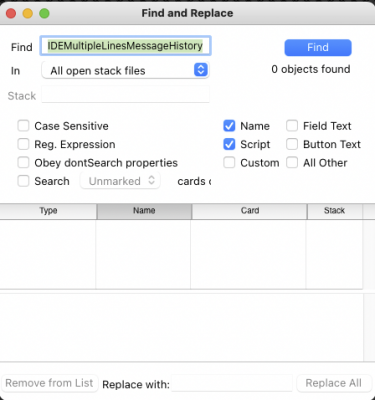Enable the Custom properties checkbox
The image size is (375, 400).
tap(229, 163)
